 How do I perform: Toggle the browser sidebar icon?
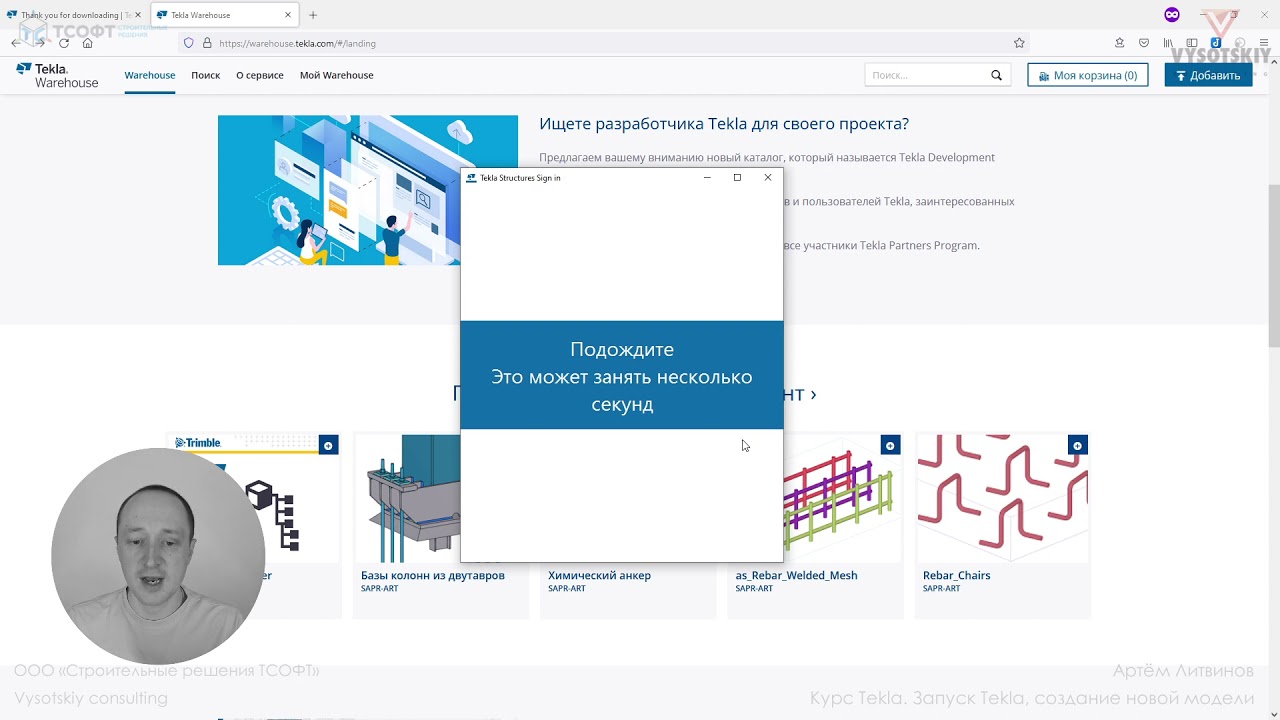pos(1192,43)
